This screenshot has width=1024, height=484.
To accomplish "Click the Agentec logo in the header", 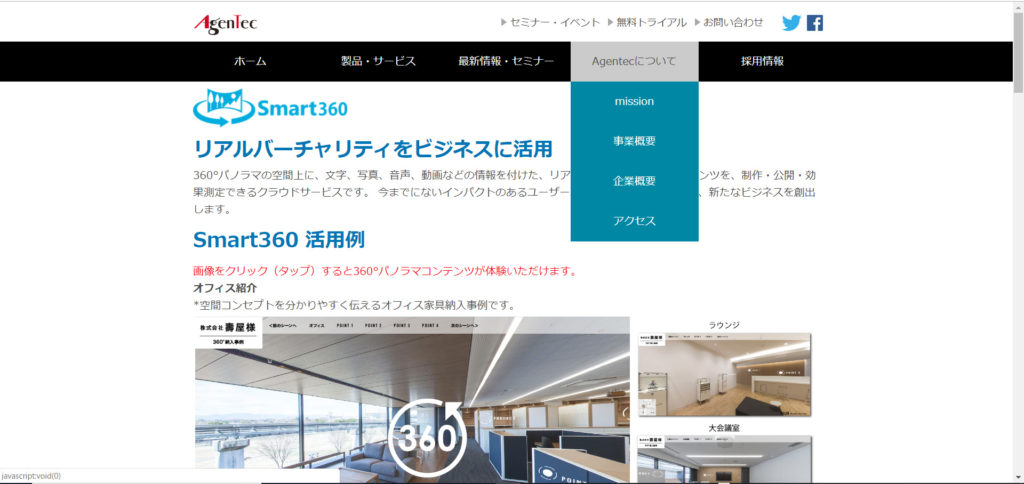I will coord(225,22).
